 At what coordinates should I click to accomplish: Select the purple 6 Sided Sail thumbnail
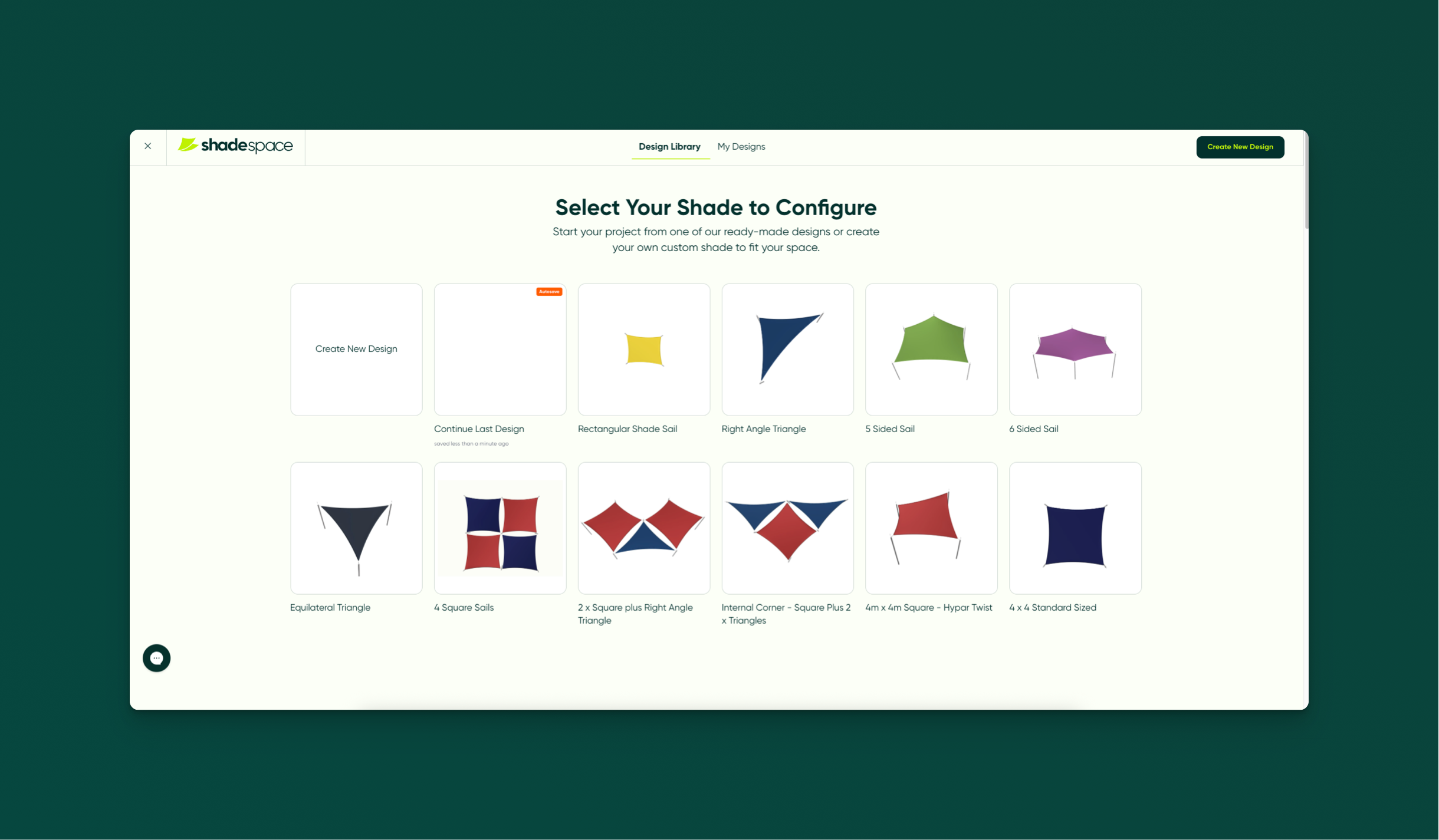1075,350
